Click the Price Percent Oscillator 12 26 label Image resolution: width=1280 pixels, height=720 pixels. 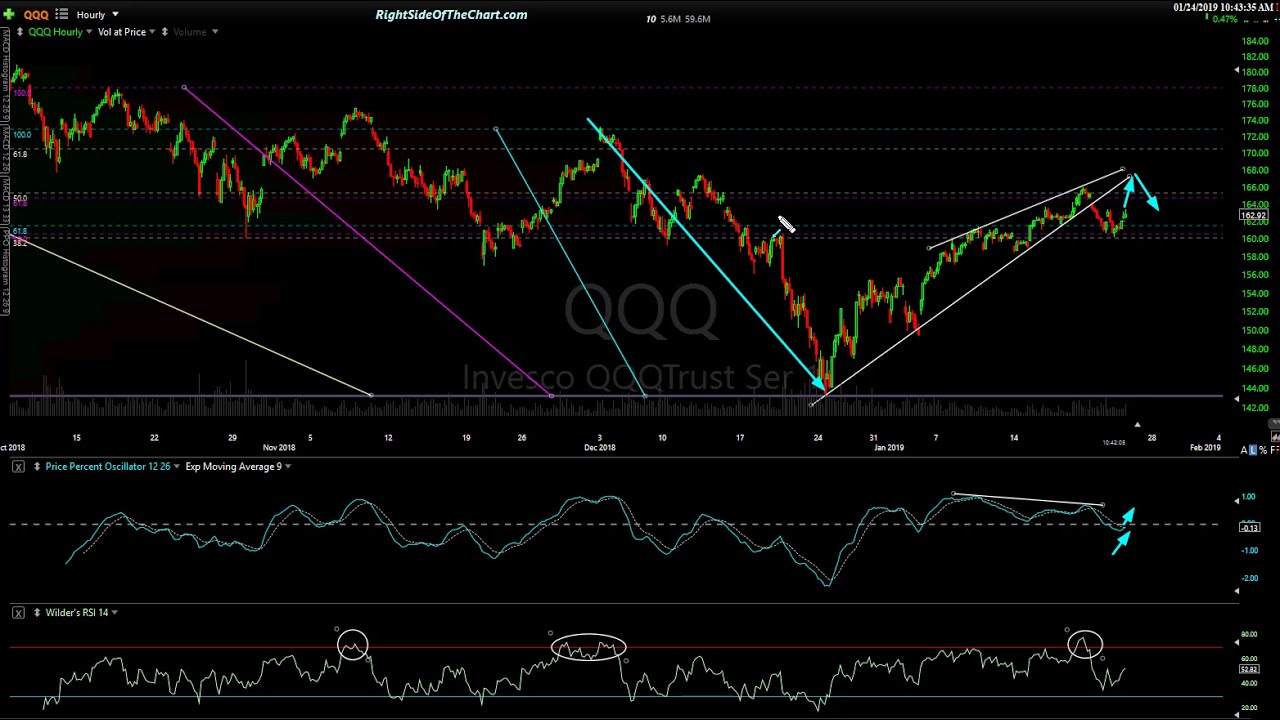click(107, 467)
